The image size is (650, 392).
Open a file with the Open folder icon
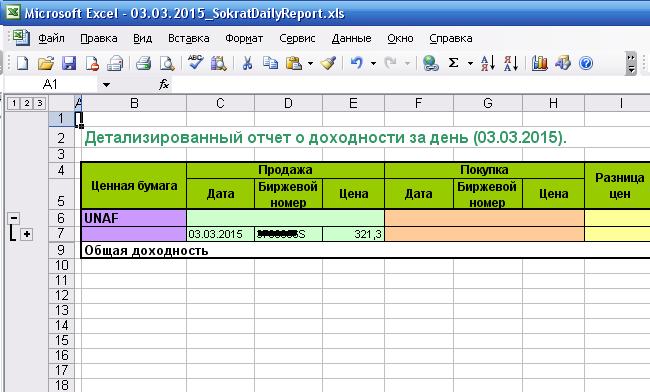click(46, 63)
